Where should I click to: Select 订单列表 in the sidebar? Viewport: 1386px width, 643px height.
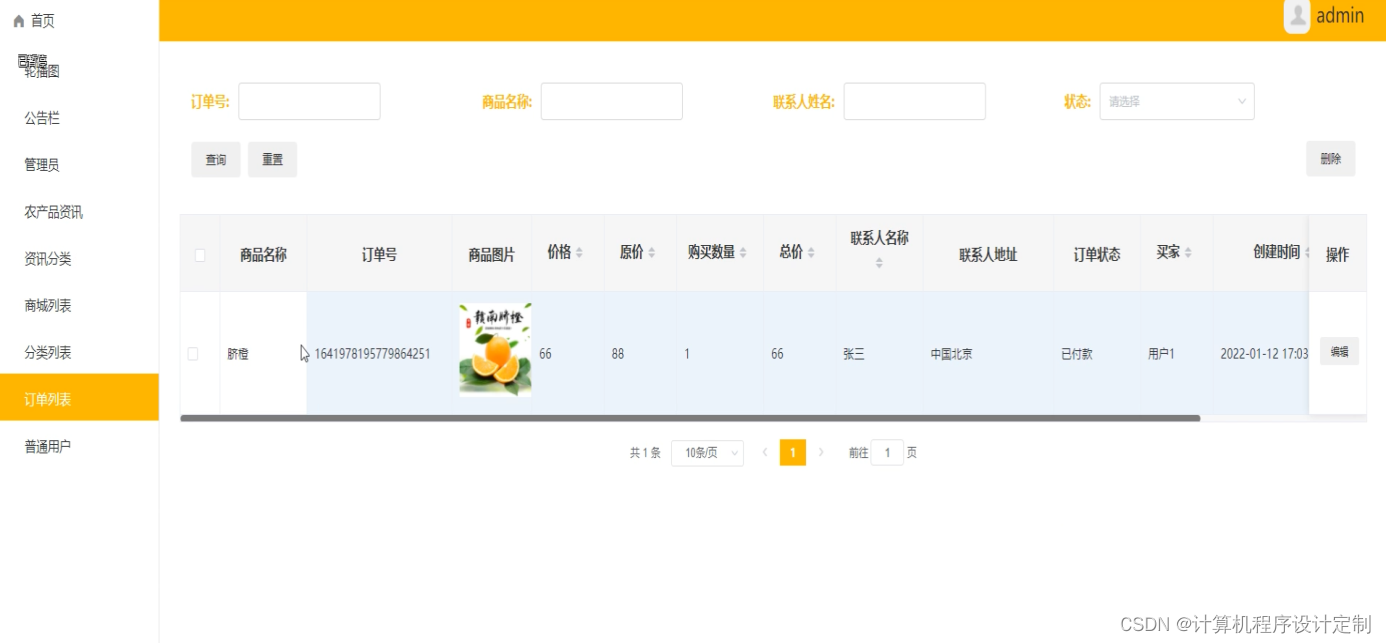(x=79, y=398)
